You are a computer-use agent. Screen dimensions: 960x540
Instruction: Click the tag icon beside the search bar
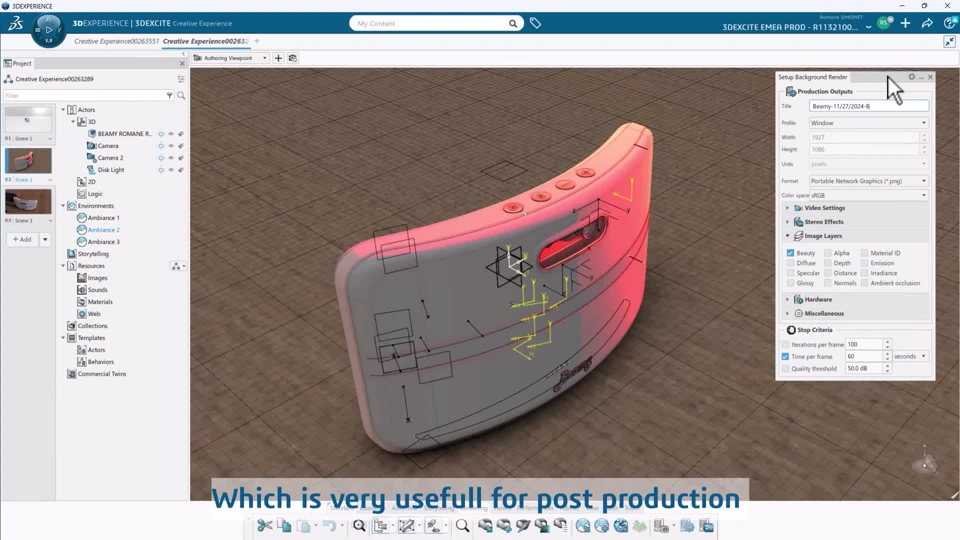click(x=535, y=23)
